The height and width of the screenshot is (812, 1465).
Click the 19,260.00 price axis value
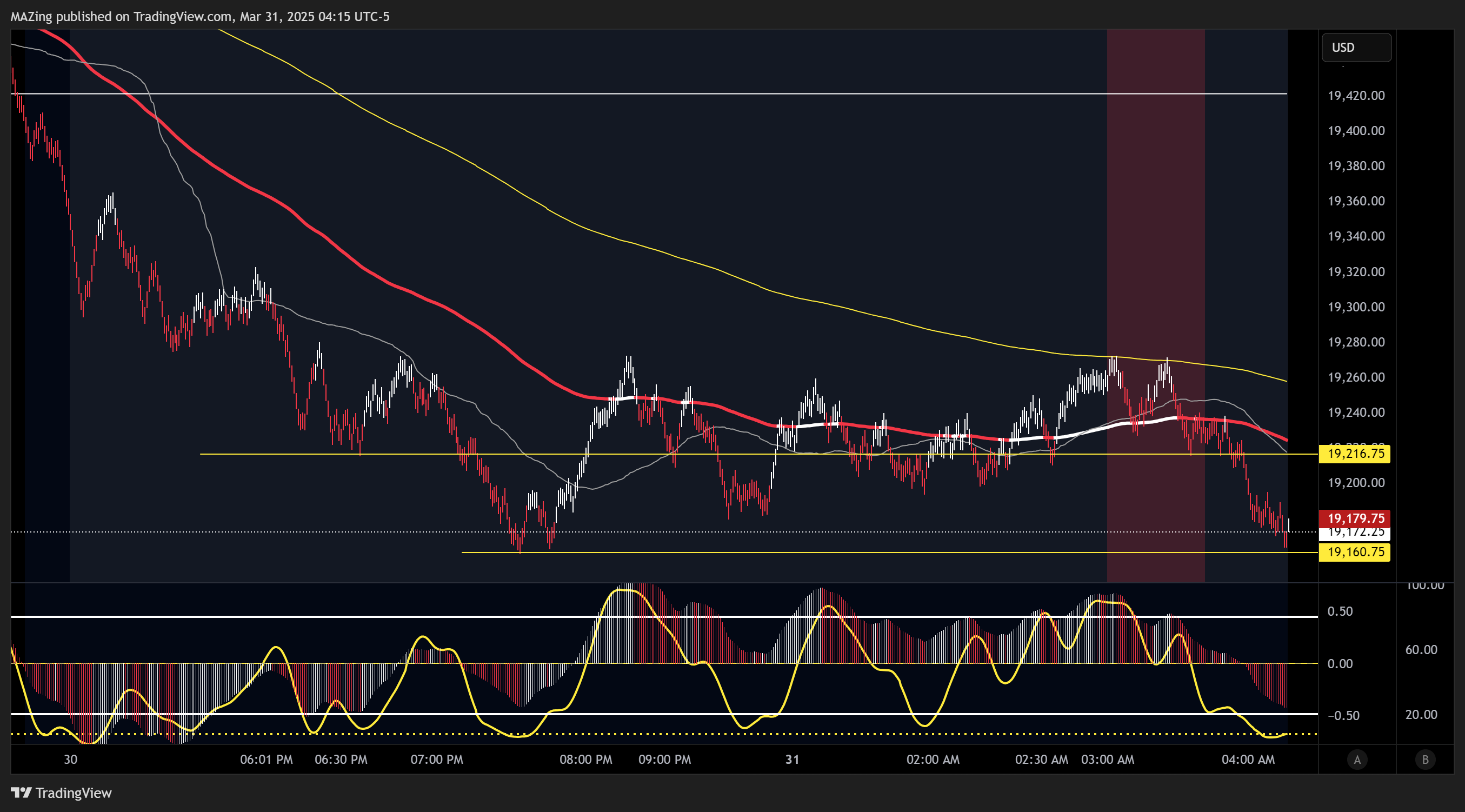pos(1356,377)
